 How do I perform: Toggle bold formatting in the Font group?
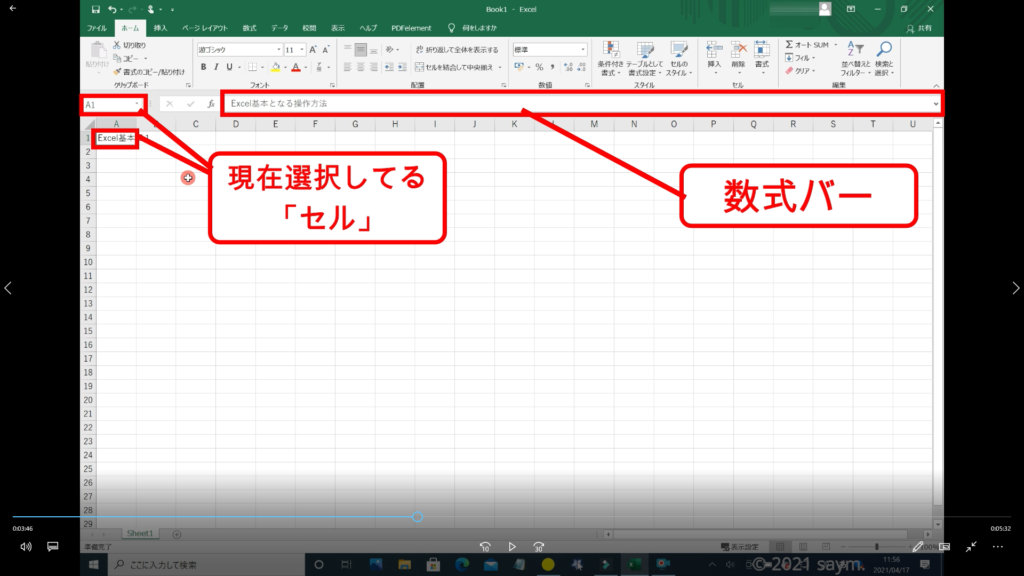click(203, 67)
